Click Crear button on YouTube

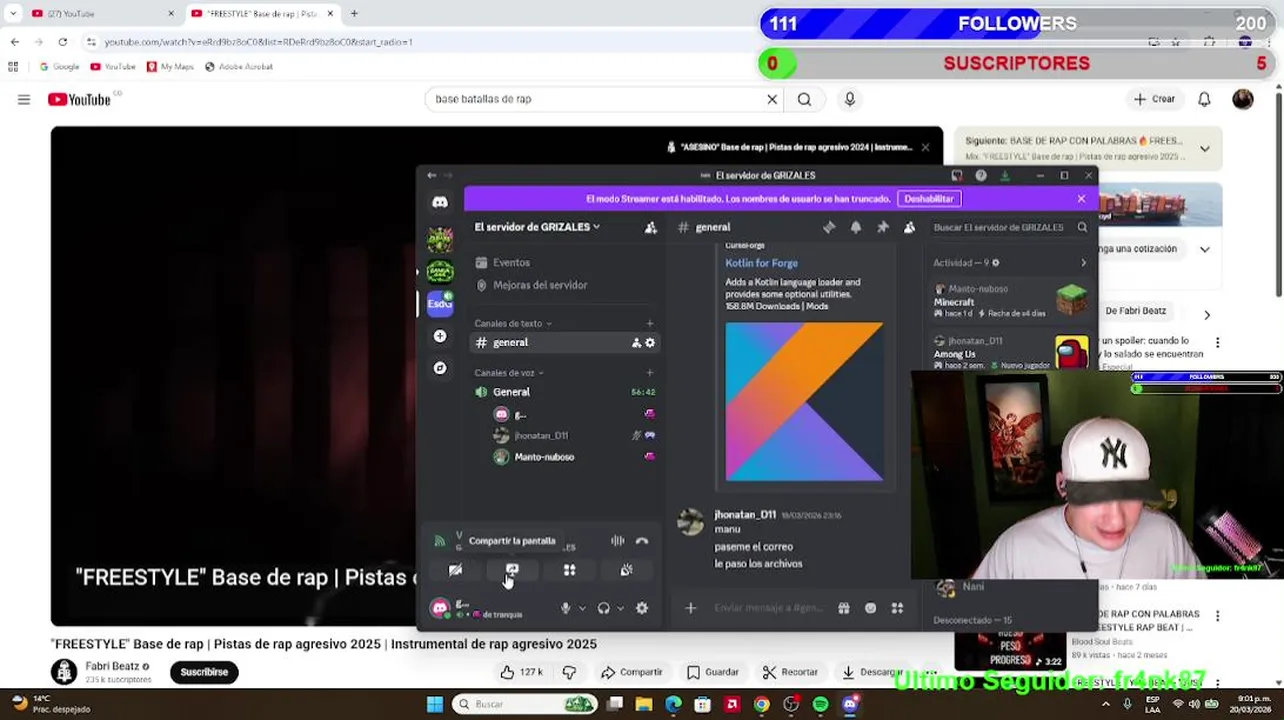tap(1154, 99)
